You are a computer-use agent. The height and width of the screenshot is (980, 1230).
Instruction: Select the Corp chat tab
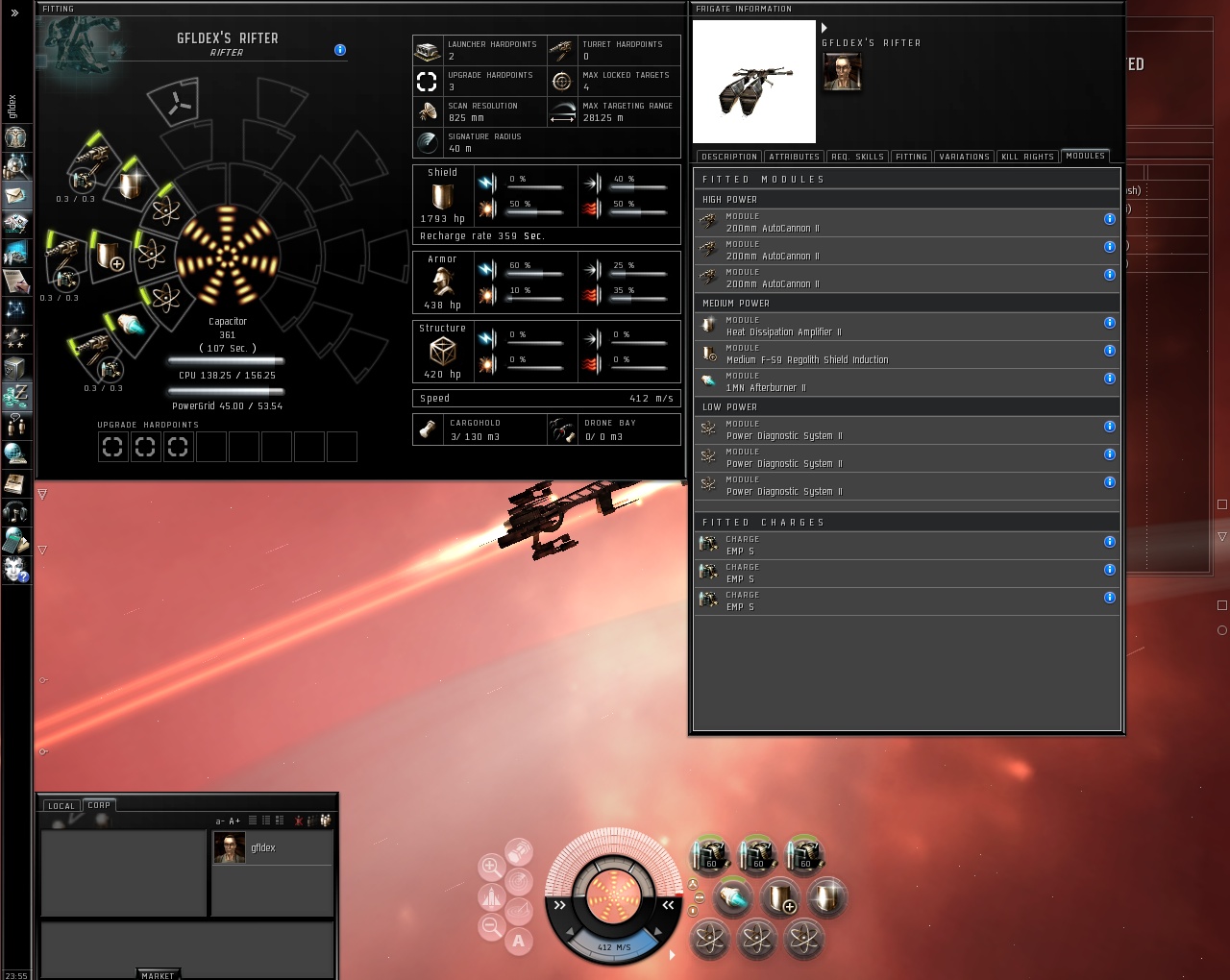[x=100, y=805]
